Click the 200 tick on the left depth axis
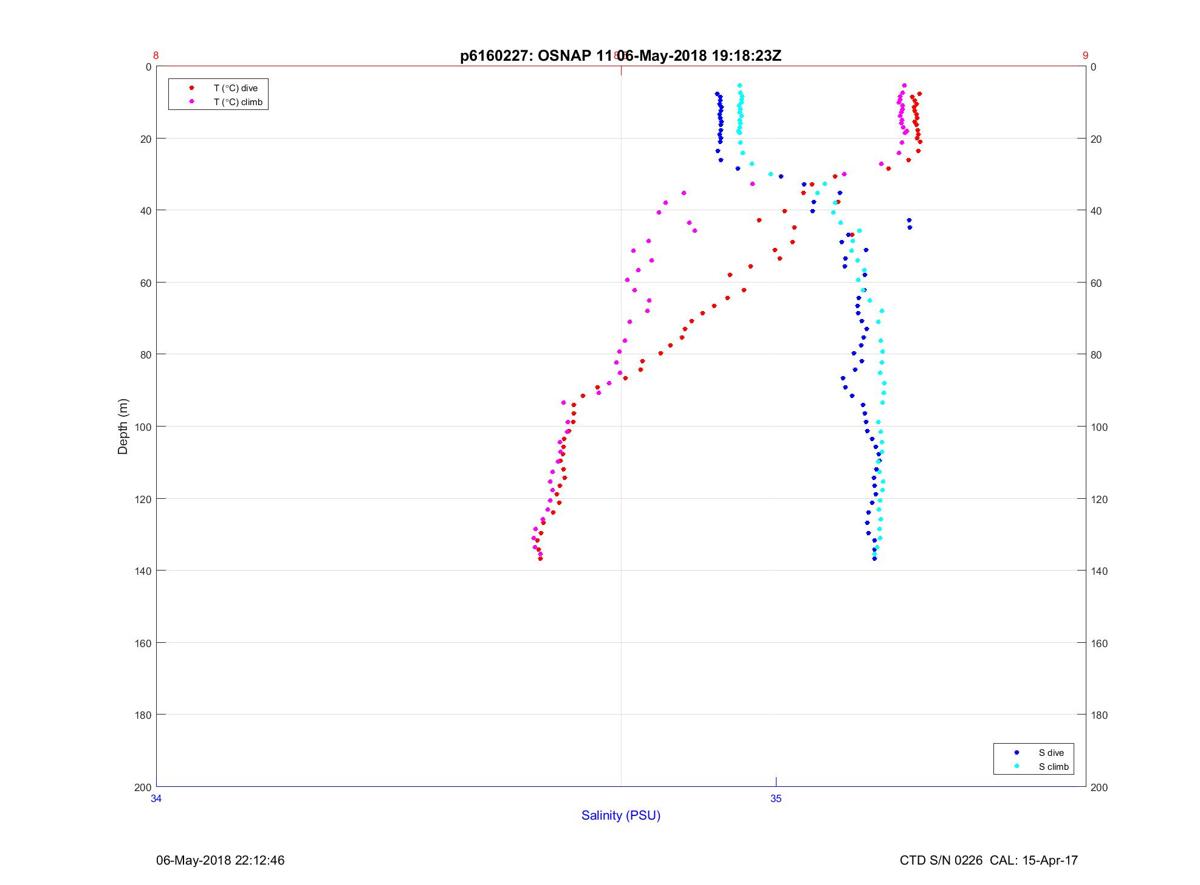 click(x=143, y=787)
